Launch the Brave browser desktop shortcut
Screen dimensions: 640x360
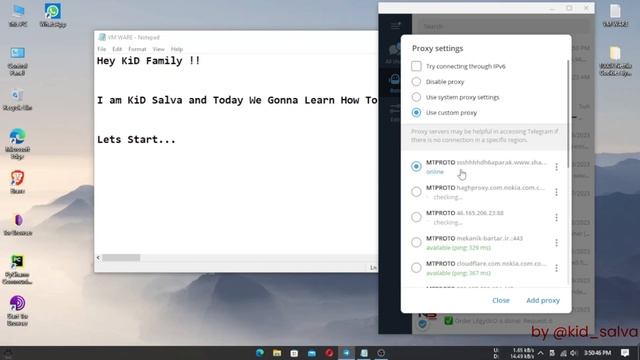point(18,182)
